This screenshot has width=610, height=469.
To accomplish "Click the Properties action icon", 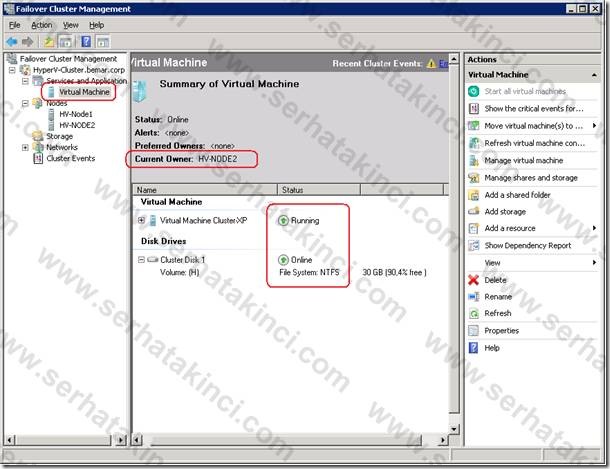I will 473,331.
